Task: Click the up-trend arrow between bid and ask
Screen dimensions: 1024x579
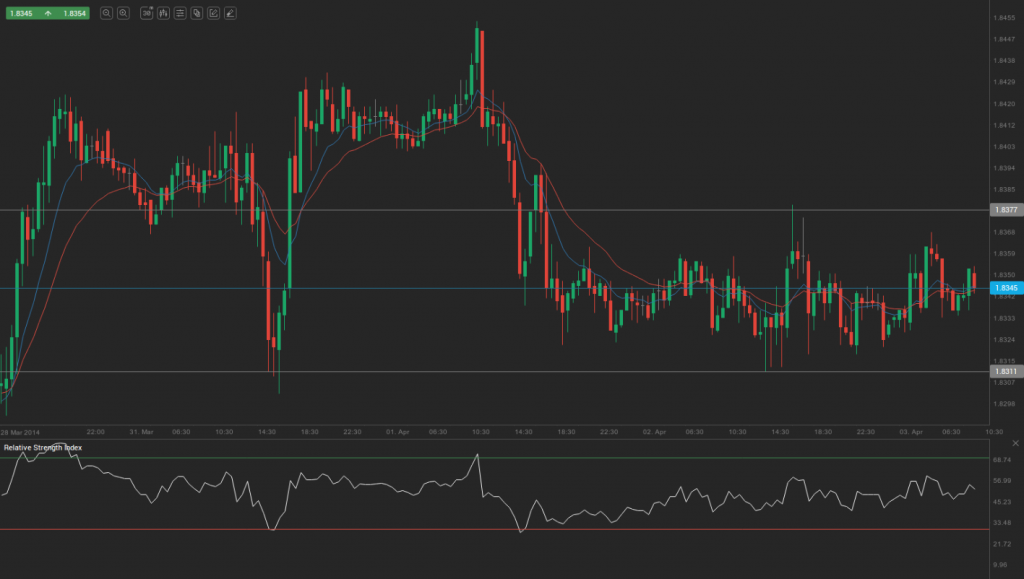Action: (48, 13)
